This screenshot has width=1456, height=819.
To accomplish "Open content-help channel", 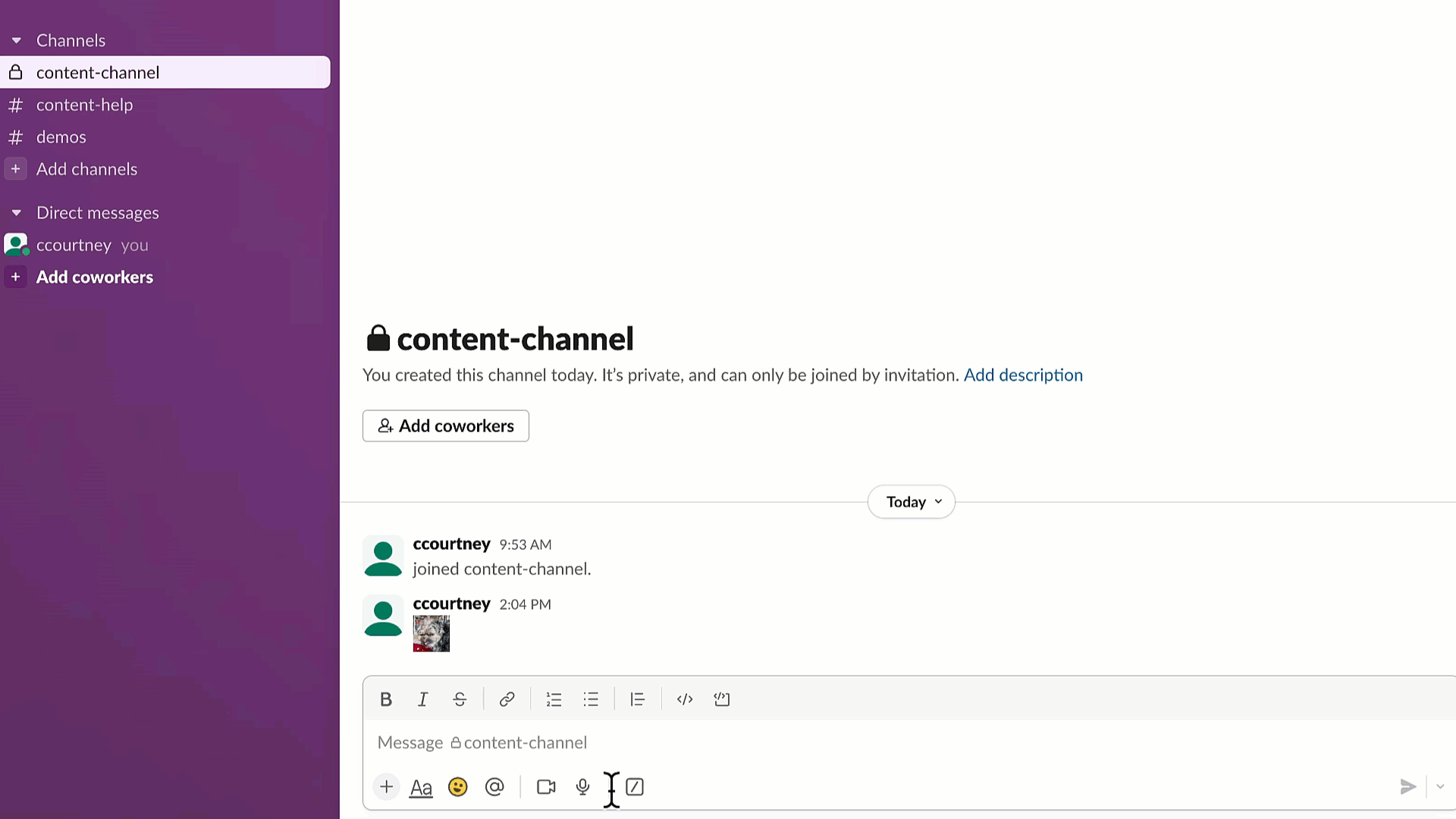I will point(84,104).
